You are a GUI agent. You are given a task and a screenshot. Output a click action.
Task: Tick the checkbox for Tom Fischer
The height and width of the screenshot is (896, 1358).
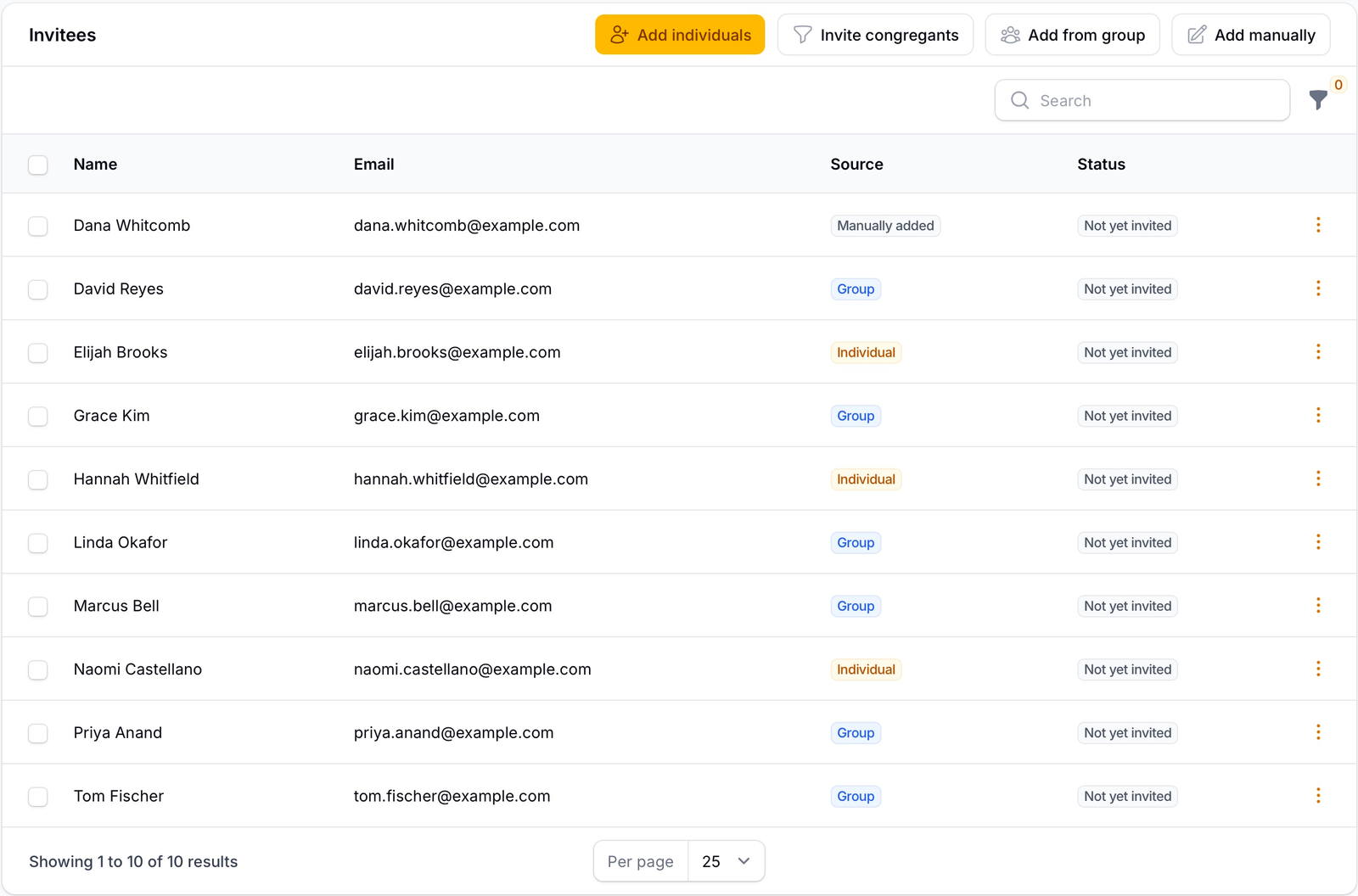[38, 797]
